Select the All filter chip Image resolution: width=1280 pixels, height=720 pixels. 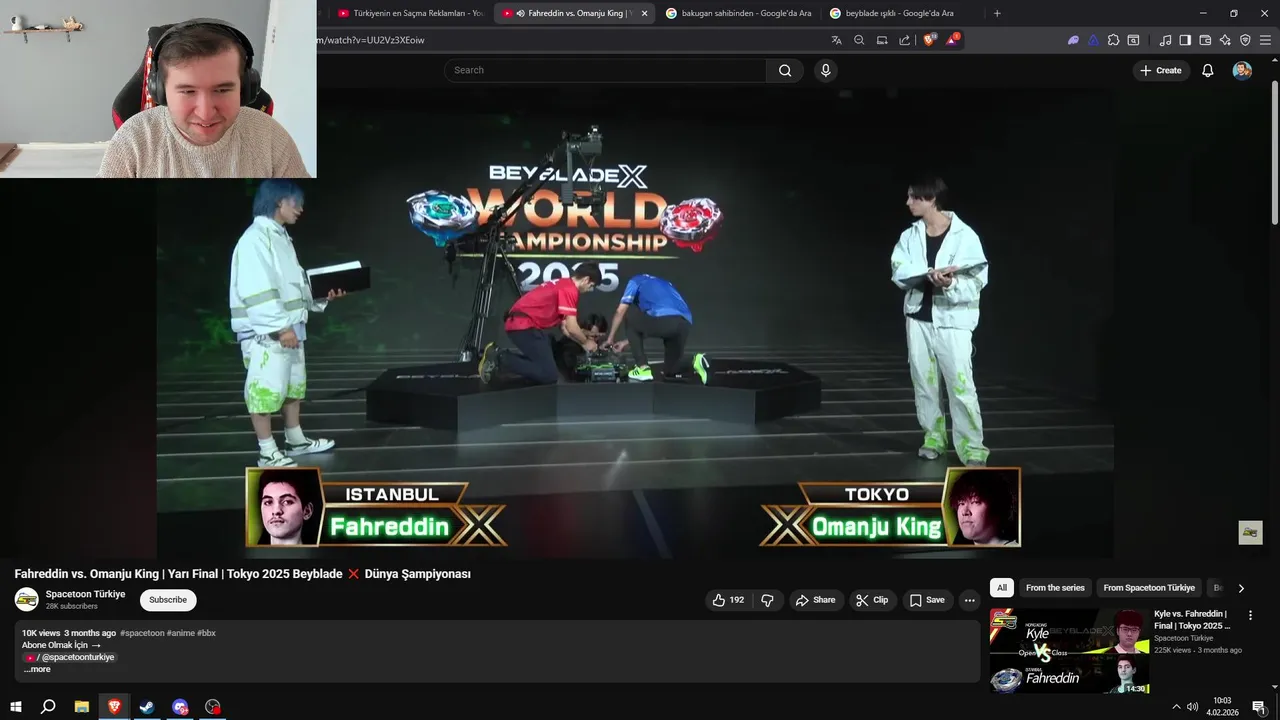(1002, 588)
